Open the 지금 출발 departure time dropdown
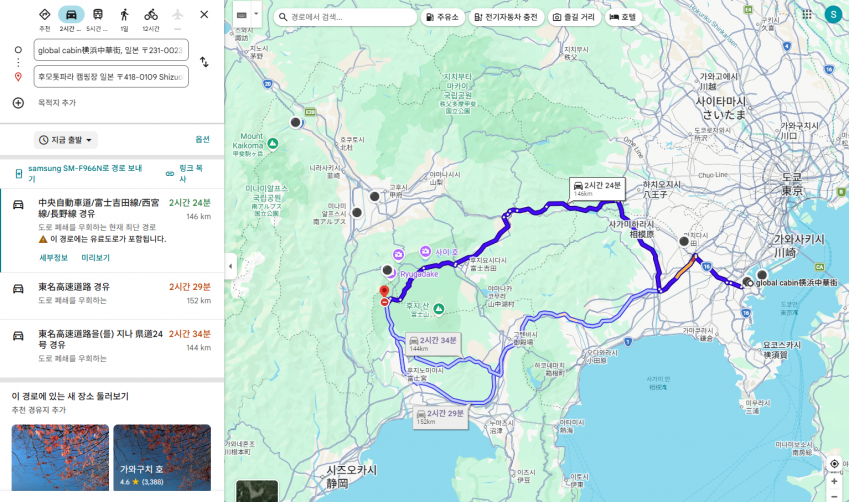Image resolution: width=849 pixels, height=502 pixels. 66,140
